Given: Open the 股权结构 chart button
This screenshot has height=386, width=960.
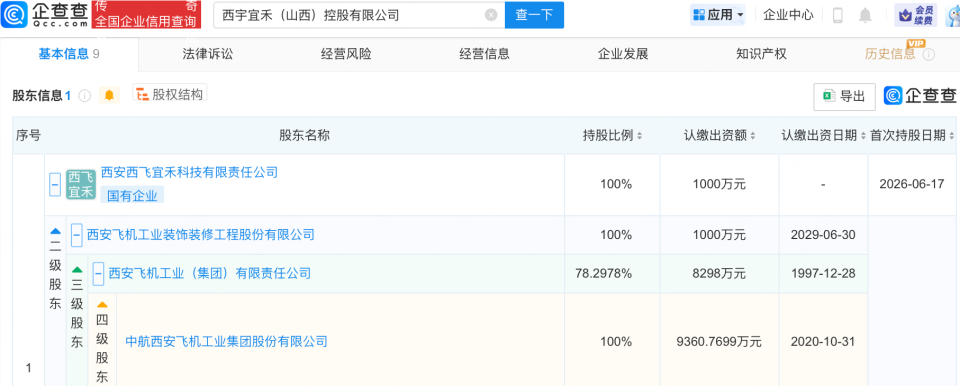Looking at the screenshot, I should [x=170, y=94].
